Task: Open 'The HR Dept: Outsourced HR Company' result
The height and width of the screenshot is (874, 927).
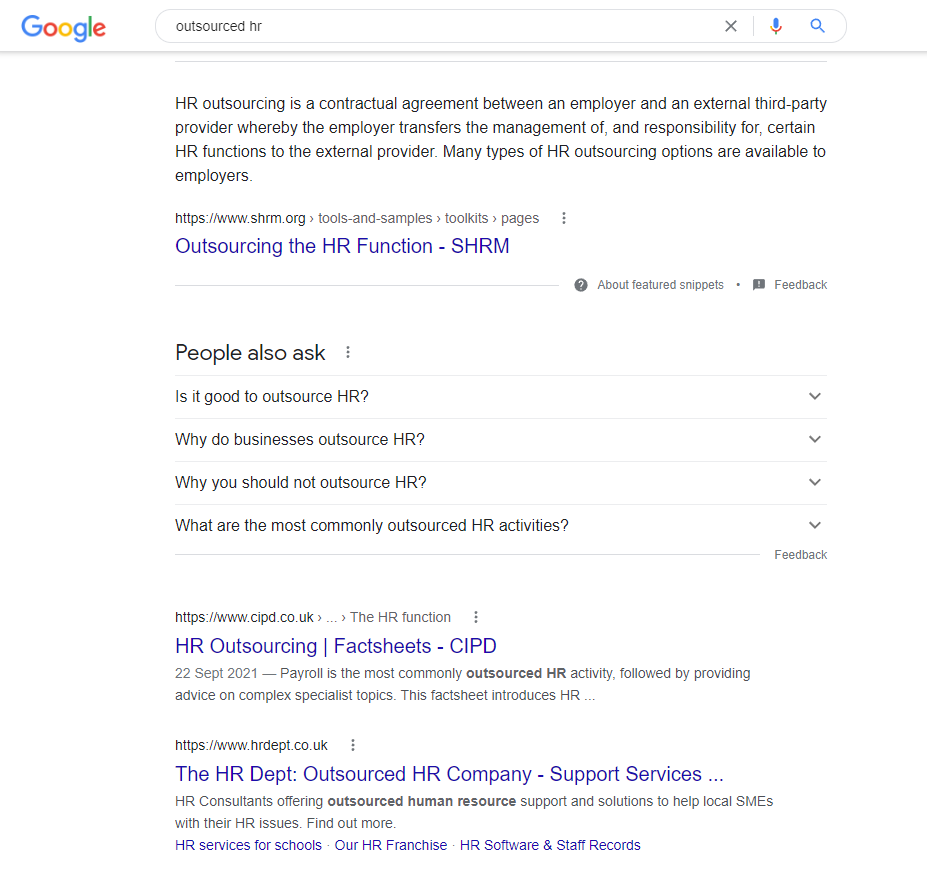Action: coord(449,774)
